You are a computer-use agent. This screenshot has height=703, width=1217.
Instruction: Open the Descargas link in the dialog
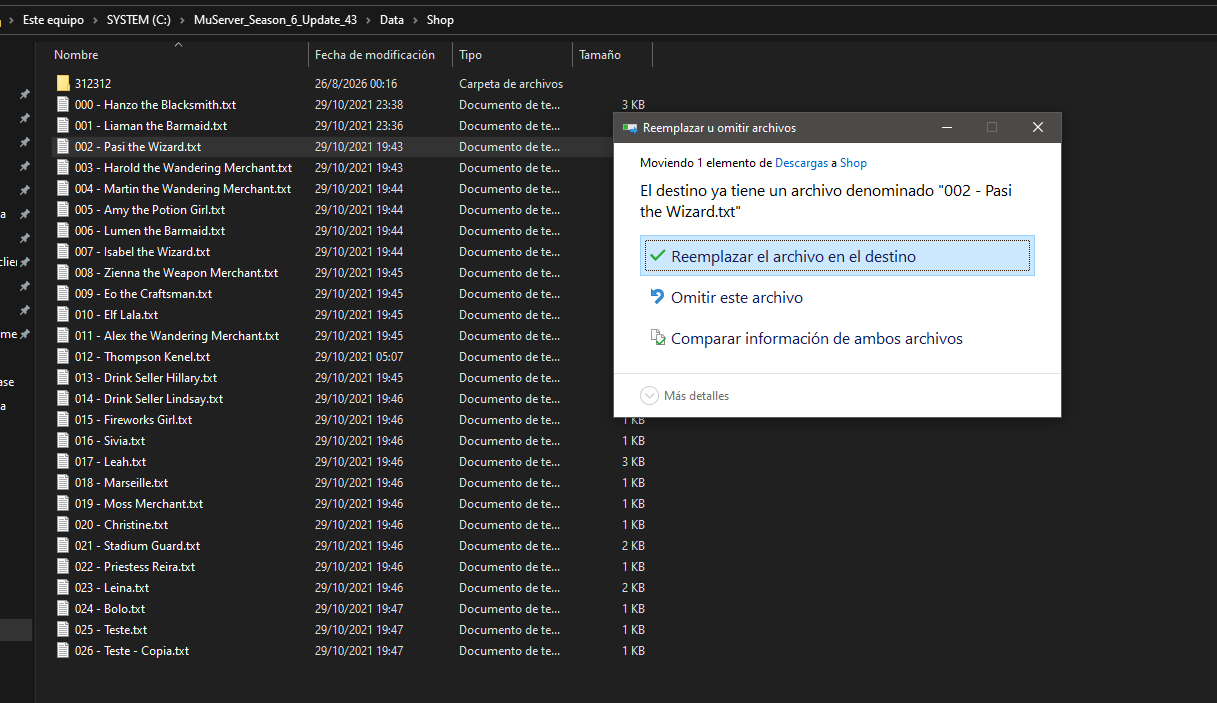click(x=801, y=163)
